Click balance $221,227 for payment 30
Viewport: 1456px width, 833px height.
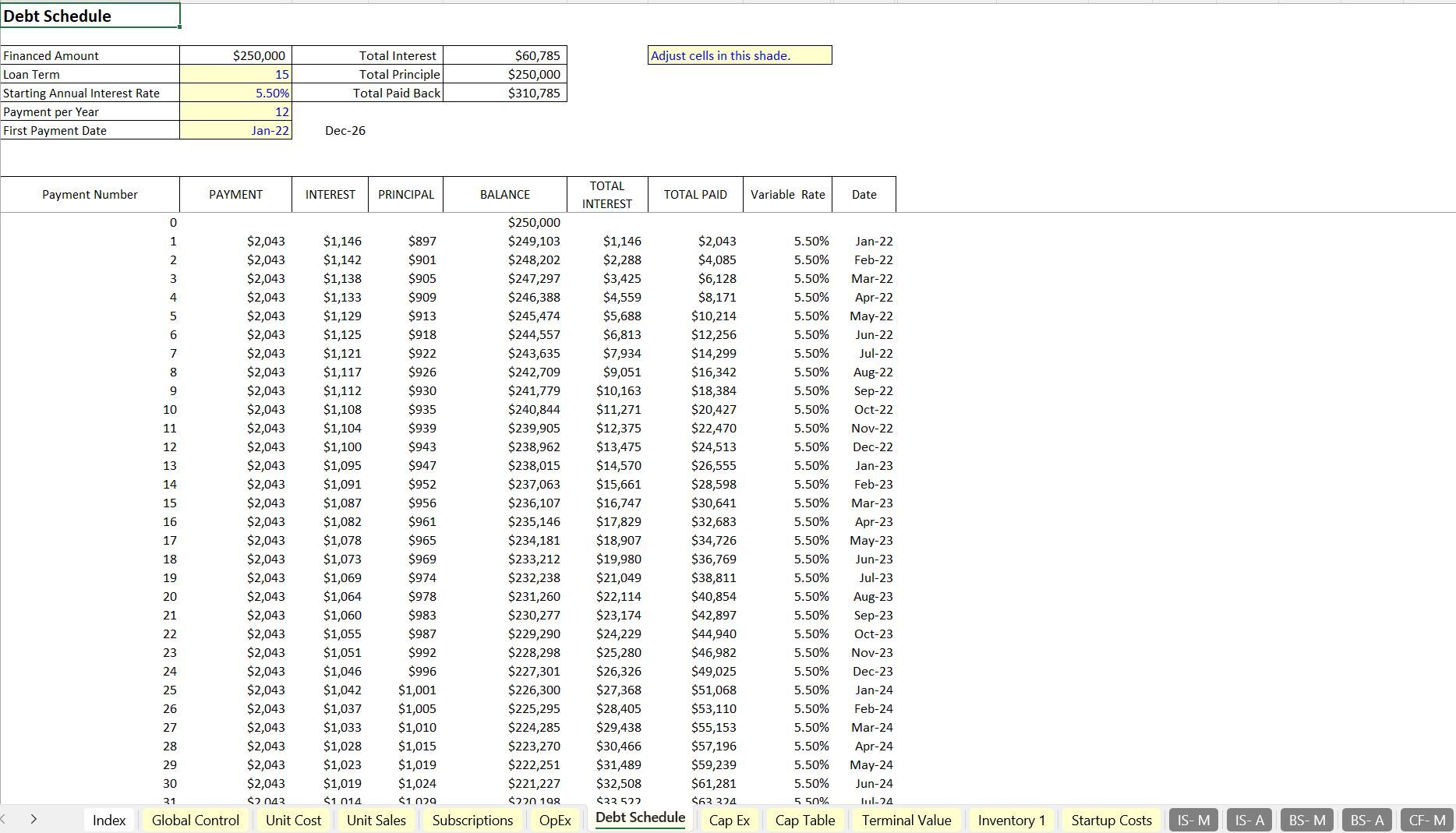tap(505, 783)
